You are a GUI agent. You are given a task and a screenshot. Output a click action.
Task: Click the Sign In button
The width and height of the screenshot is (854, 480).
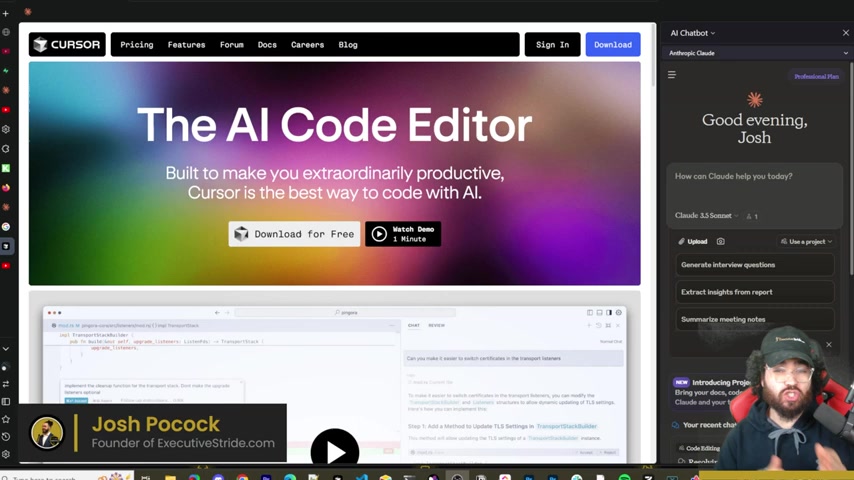pos(552,45)
